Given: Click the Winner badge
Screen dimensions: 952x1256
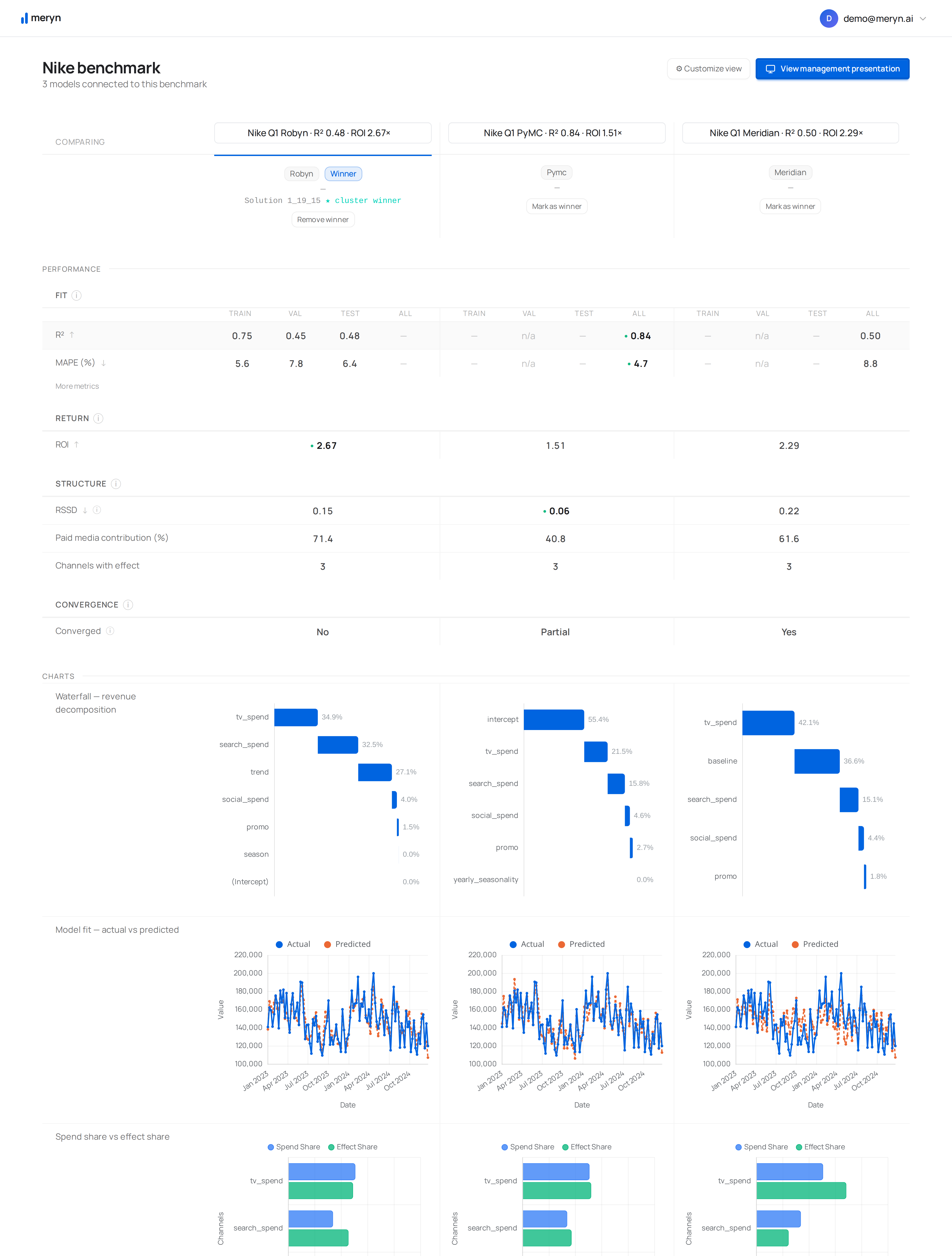Looking at the screenshot, I should (x=343, y=174).
